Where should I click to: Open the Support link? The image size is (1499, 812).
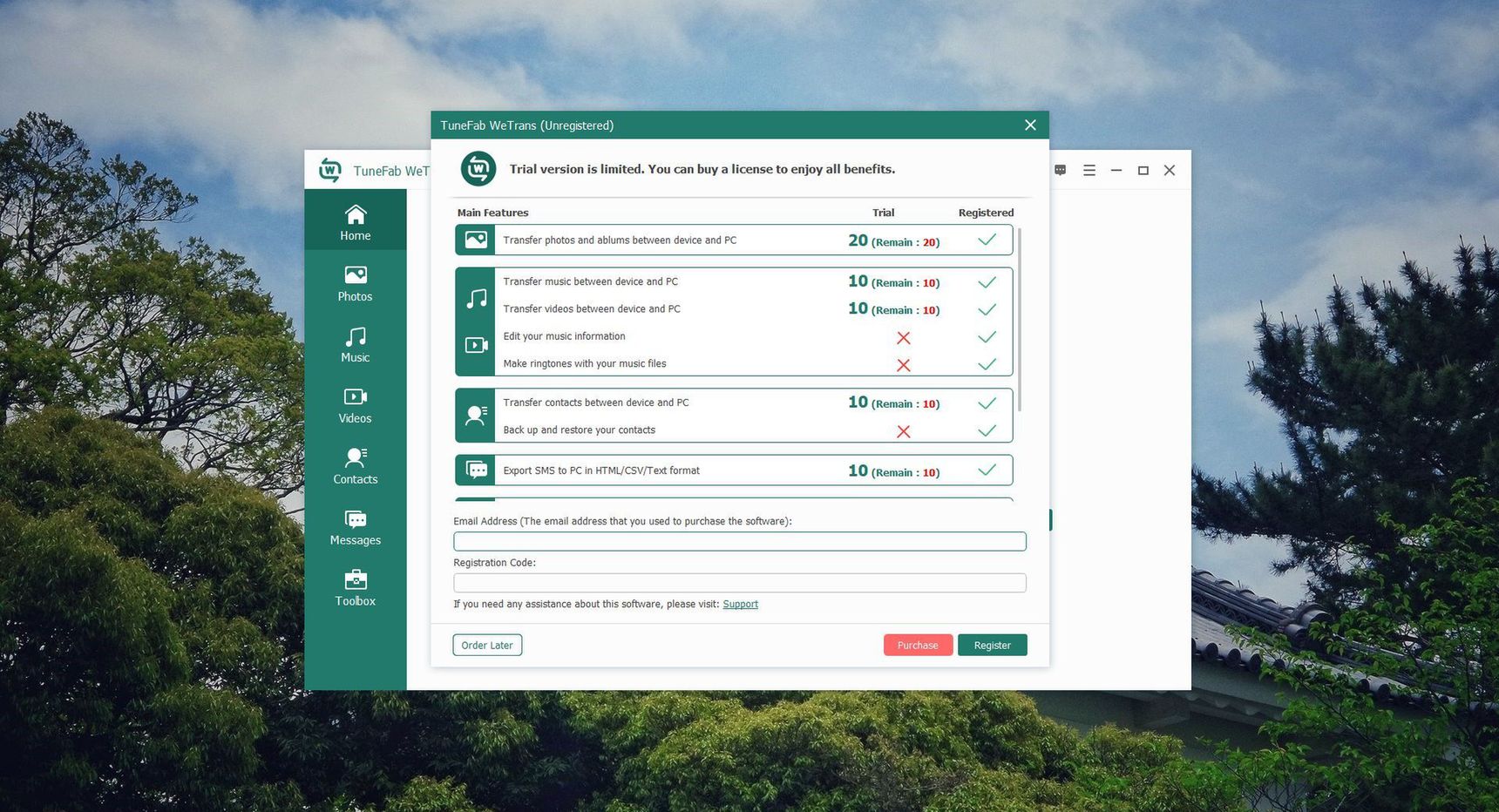(740, 604)
